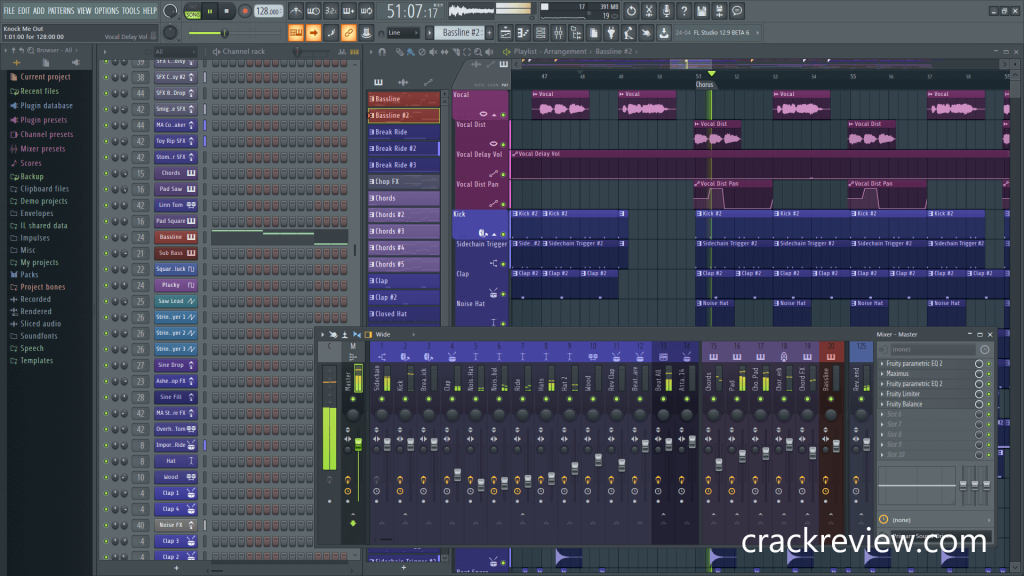Viewport: 1024px width, 576px height.
Task: Toggle Song mode pattern/song switch
Action: (192, 11)
